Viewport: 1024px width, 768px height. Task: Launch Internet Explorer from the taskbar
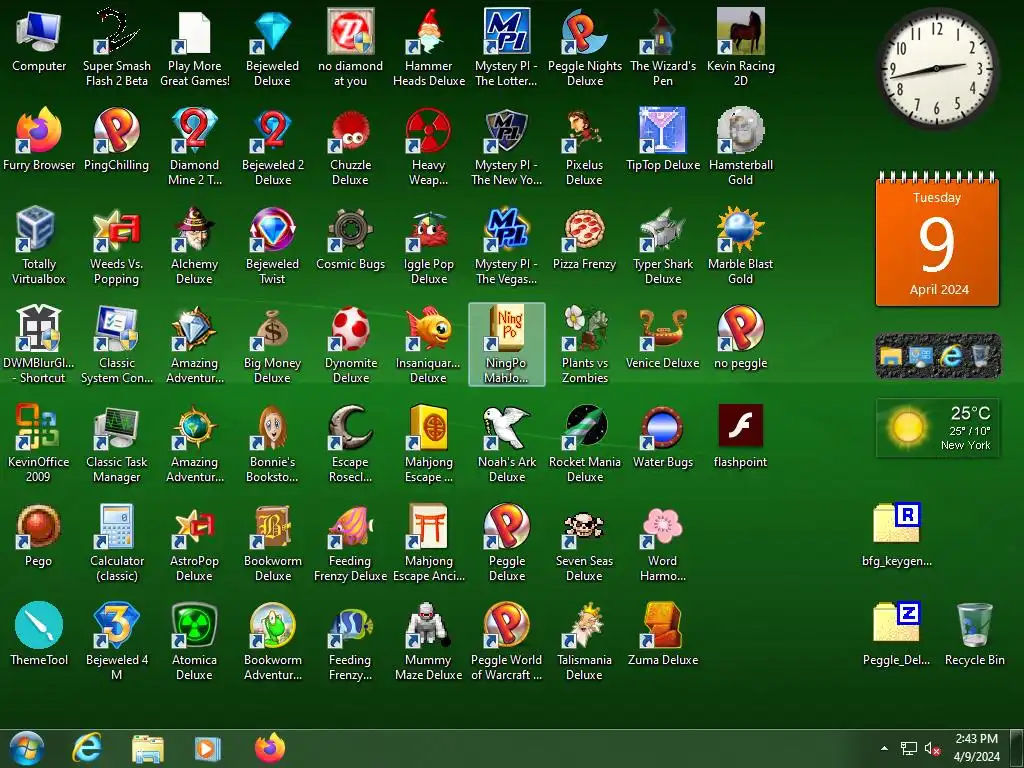point(87,748)
